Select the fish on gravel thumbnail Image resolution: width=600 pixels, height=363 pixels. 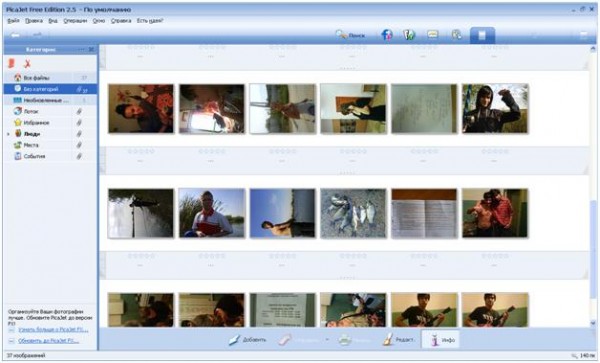pyautogui.click(x=353, y=213)
